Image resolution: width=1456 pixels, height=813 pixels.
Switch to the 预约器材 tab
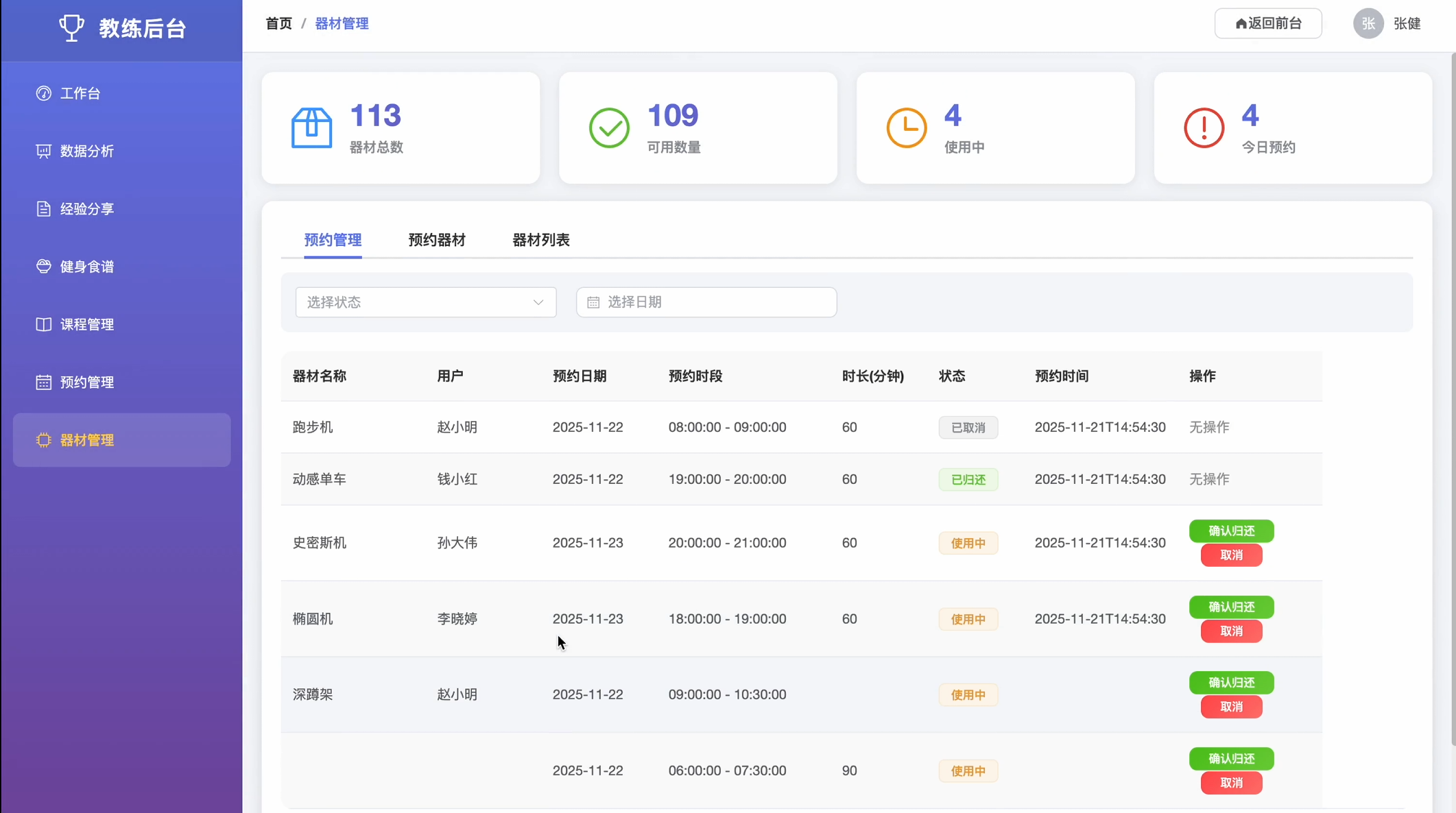click(437, 240)
